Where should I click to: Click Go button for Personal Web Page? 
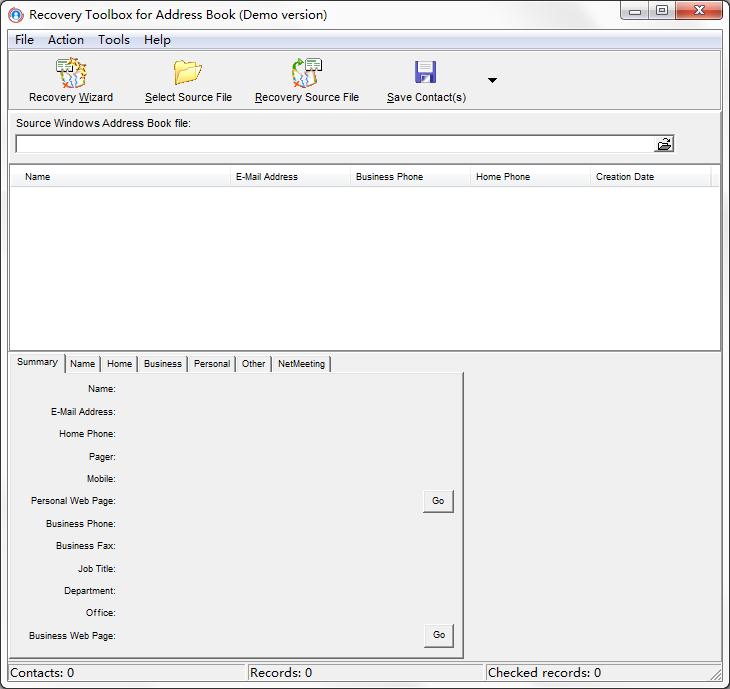(x=438, y=501)
